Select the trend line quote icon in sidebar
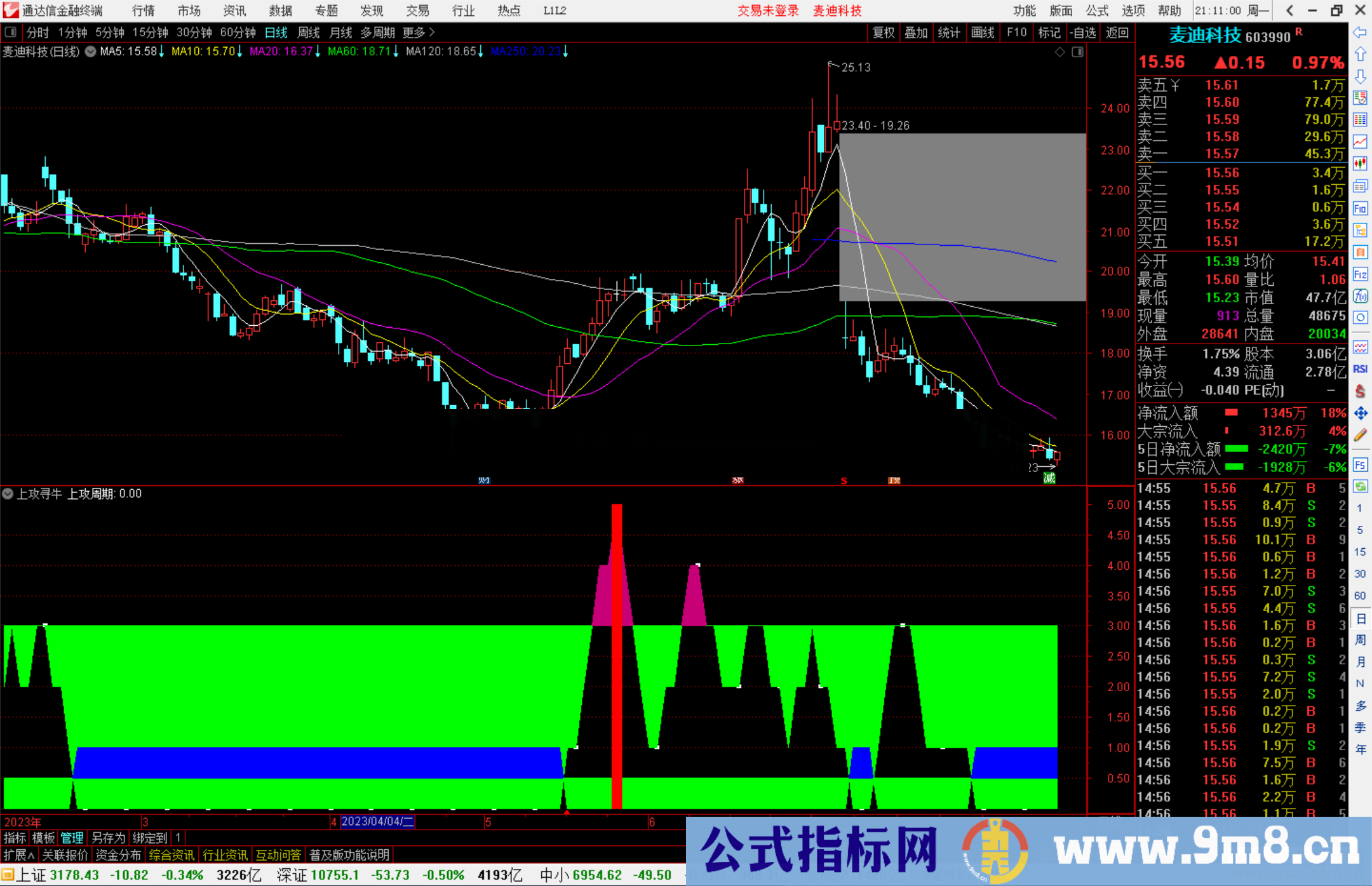The height and width of the screenshot is (886, 1372). click(x=1361, y=142)
